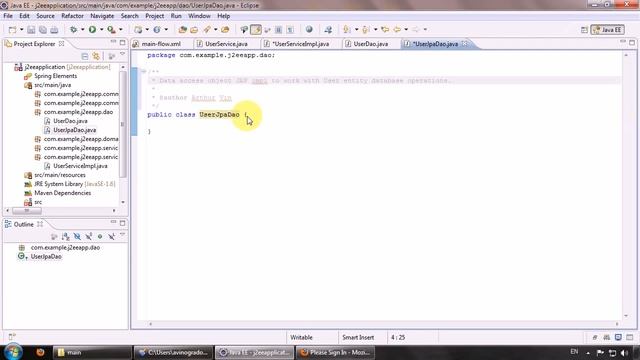Open Firefox icon in the taskbar
Image resolution: width=640 pixels, height=360 pixels.
(x=40, y=352)
